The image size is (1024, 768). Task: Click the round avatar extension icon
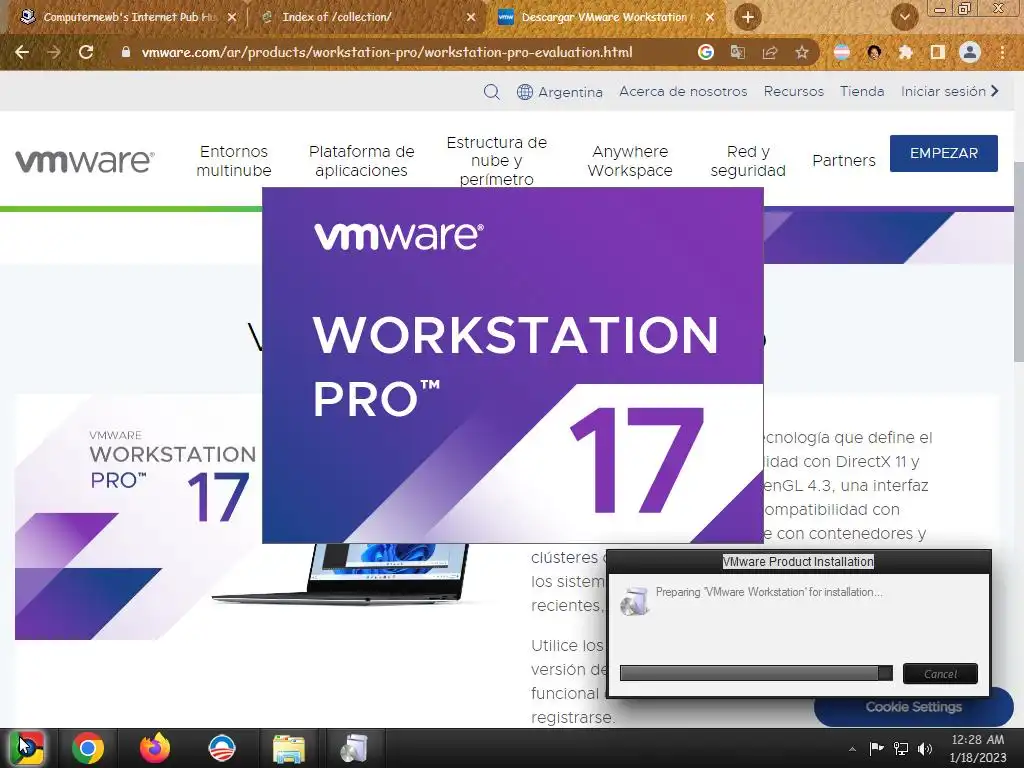[x=874, y=52]
